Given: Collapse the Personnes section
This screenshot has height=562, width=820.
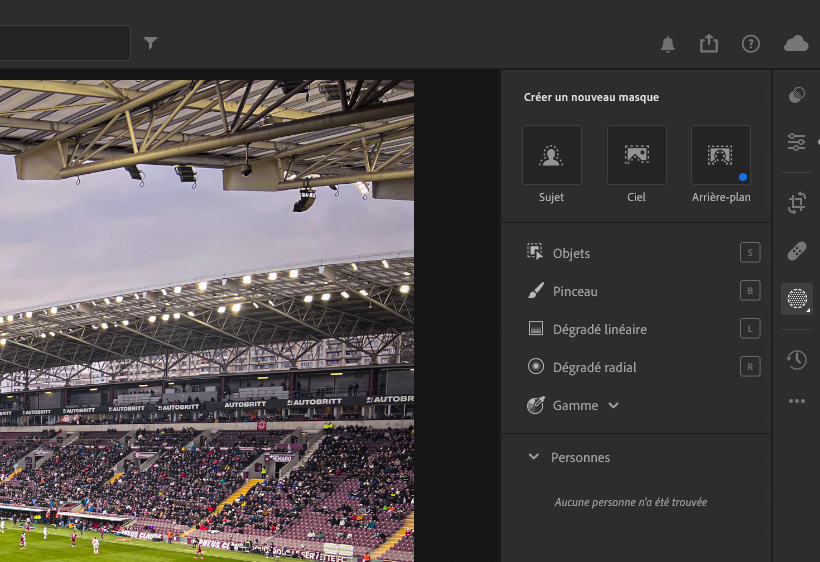Looking at the screenshot, I should [x=534, y=457].
